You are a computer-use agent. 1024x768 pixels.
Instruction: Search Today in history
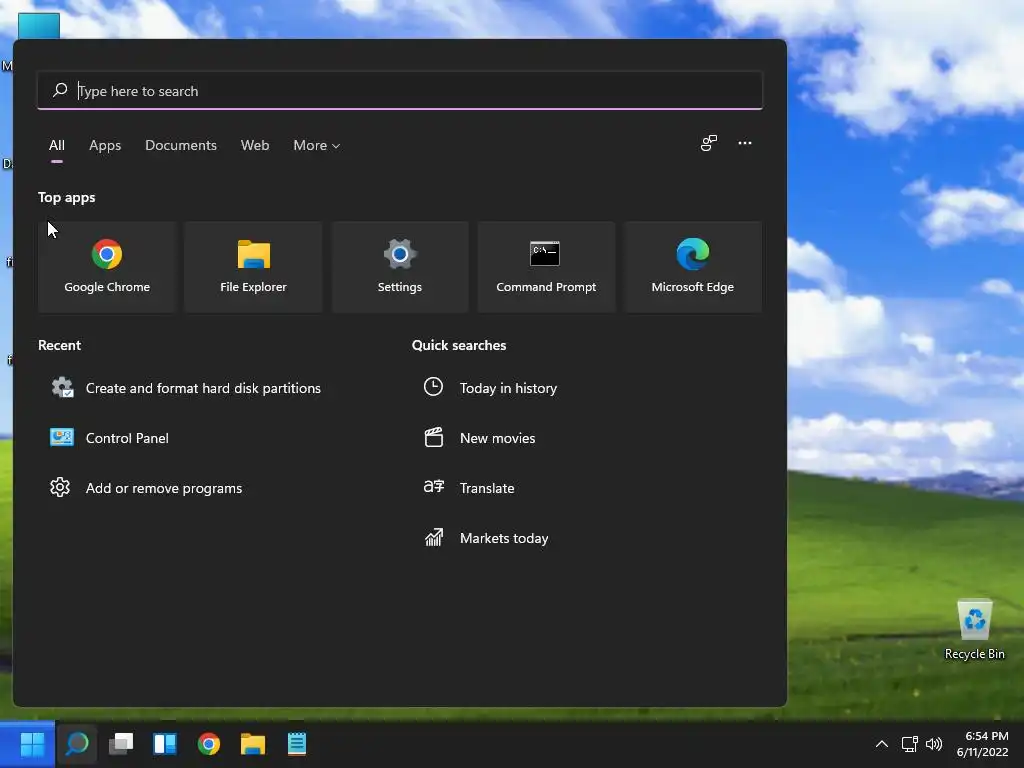[508, 388]
